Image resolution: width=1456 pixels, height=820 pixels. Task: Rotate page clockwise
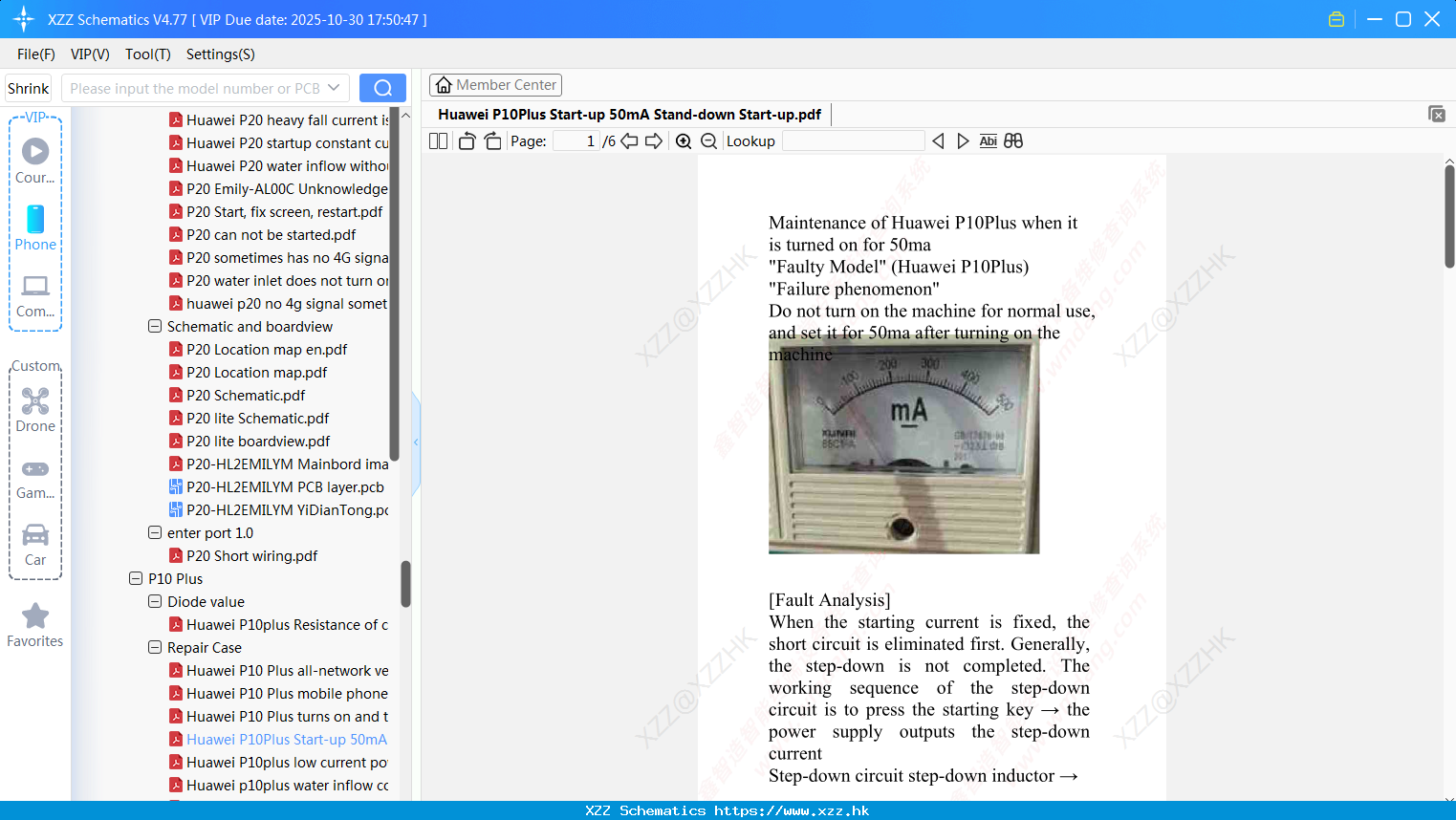click(492, 141)
